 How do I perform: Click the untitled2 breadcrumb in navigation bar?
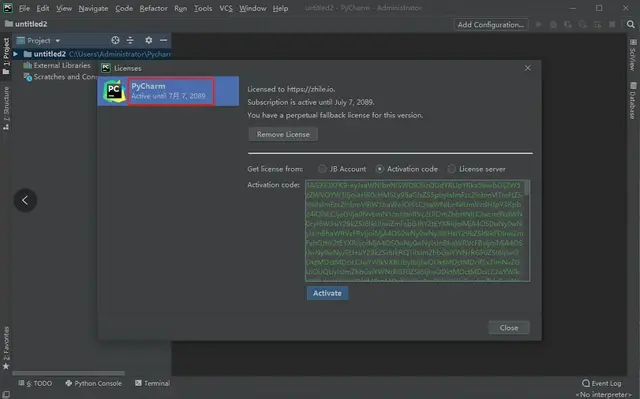26,24
